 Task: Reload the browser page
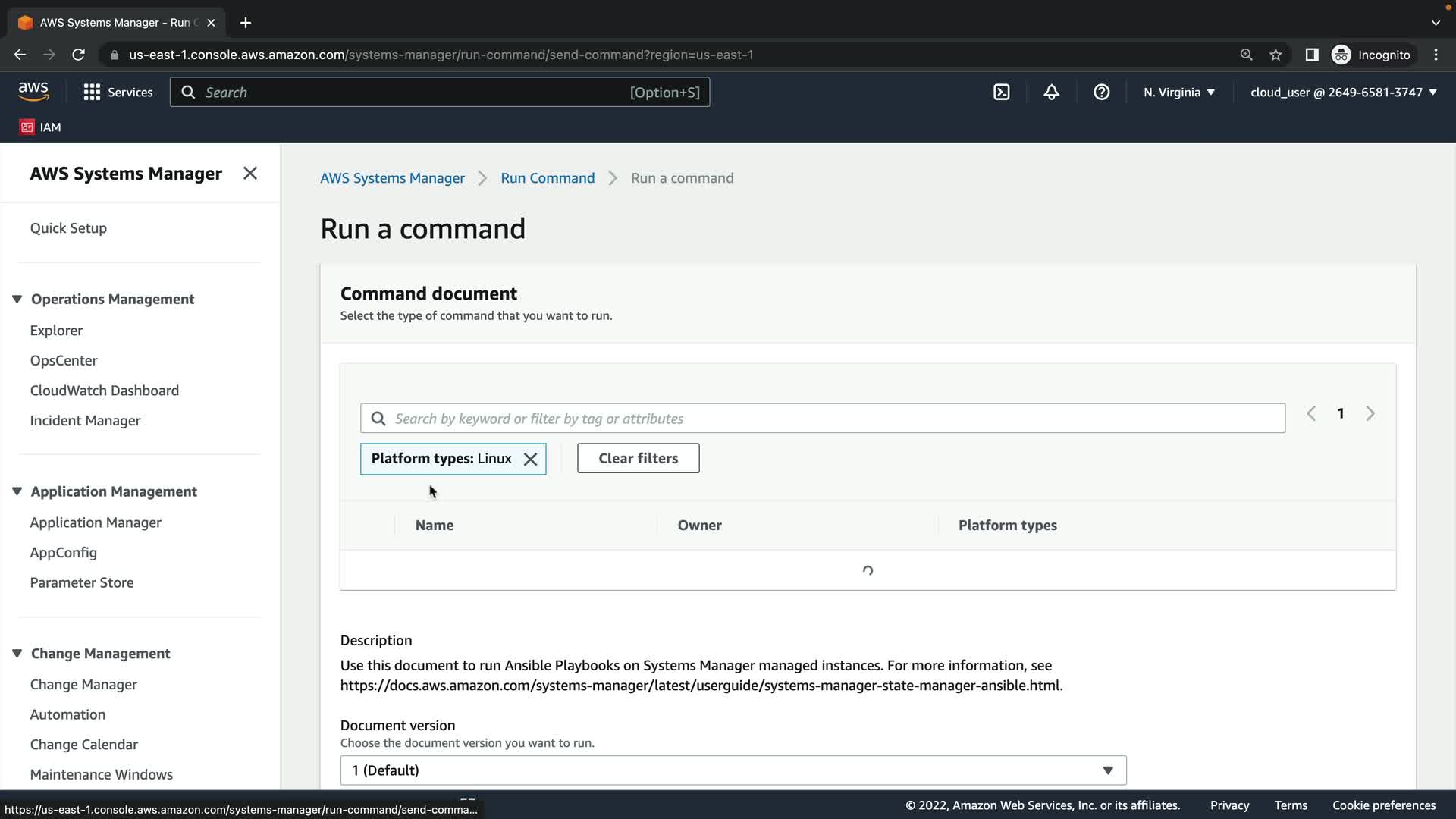(x=78, y=55)
